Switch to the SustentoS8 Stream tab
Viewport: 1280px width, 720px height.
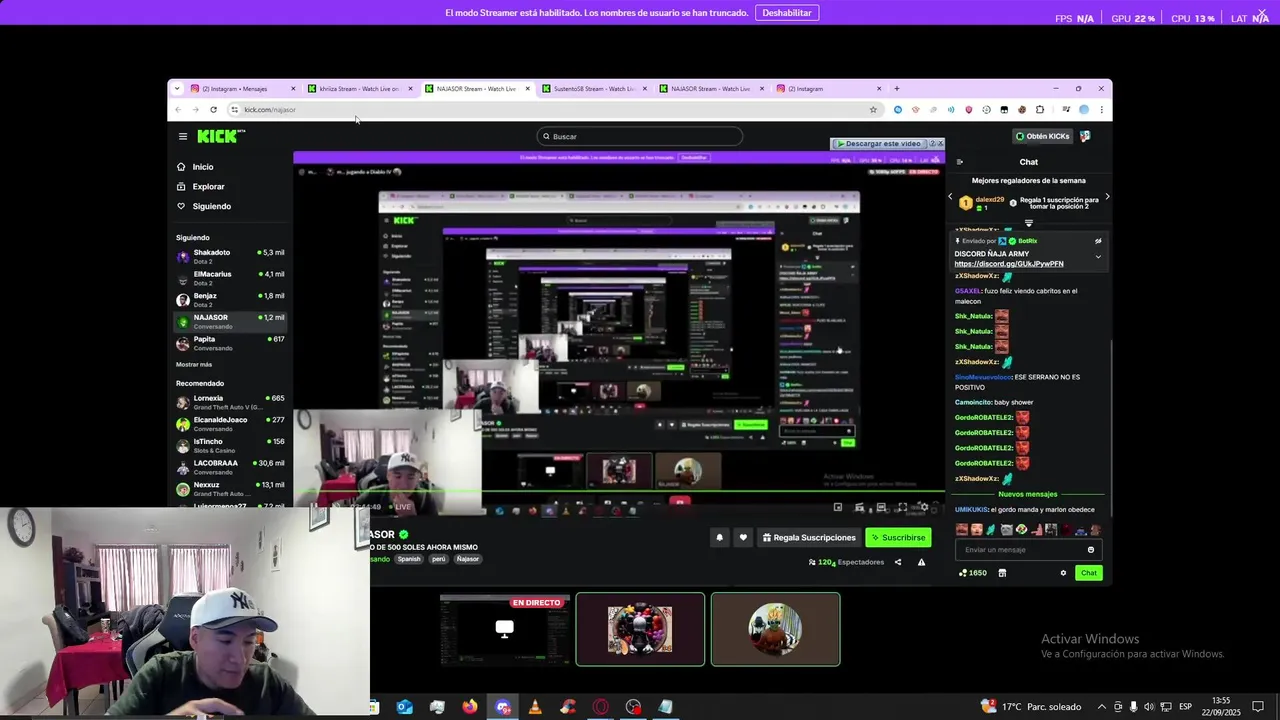[593, 88]
